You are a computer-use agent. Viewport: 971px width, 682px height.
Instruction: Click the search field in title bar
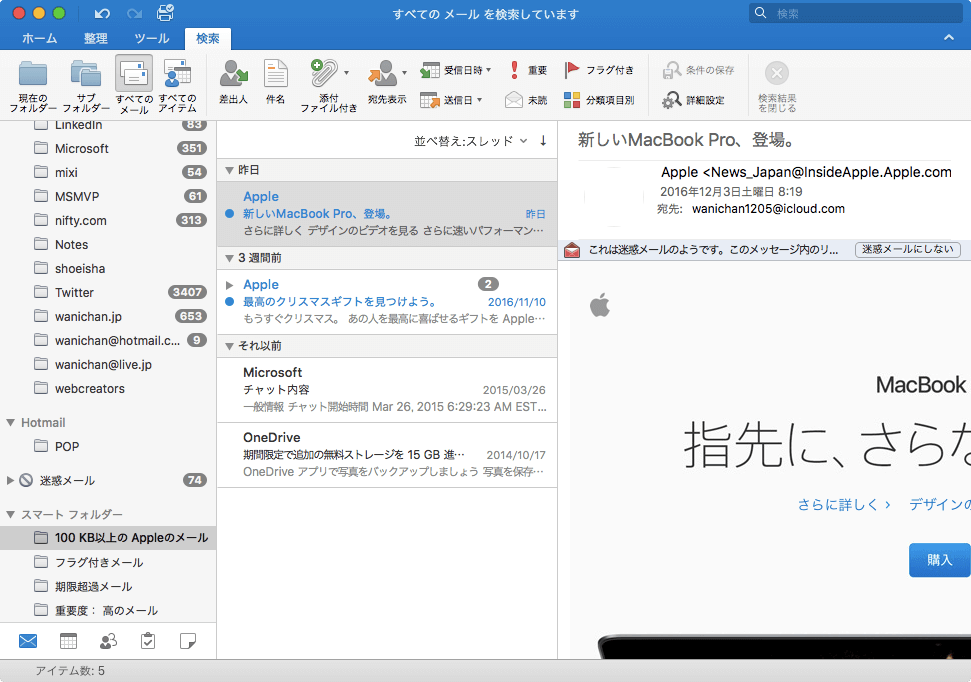click(x=858, y=13)
